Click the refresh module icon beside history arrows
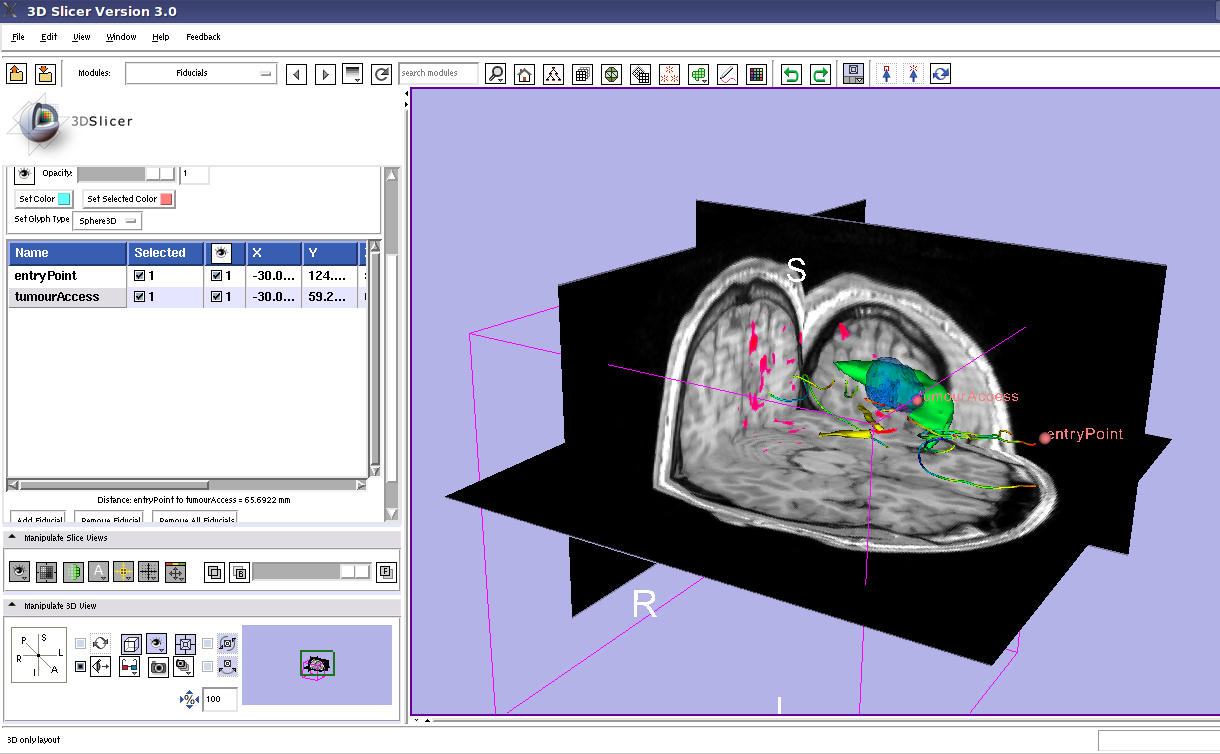This screenshot has width=1220, height=754. (x=381, y=74)
